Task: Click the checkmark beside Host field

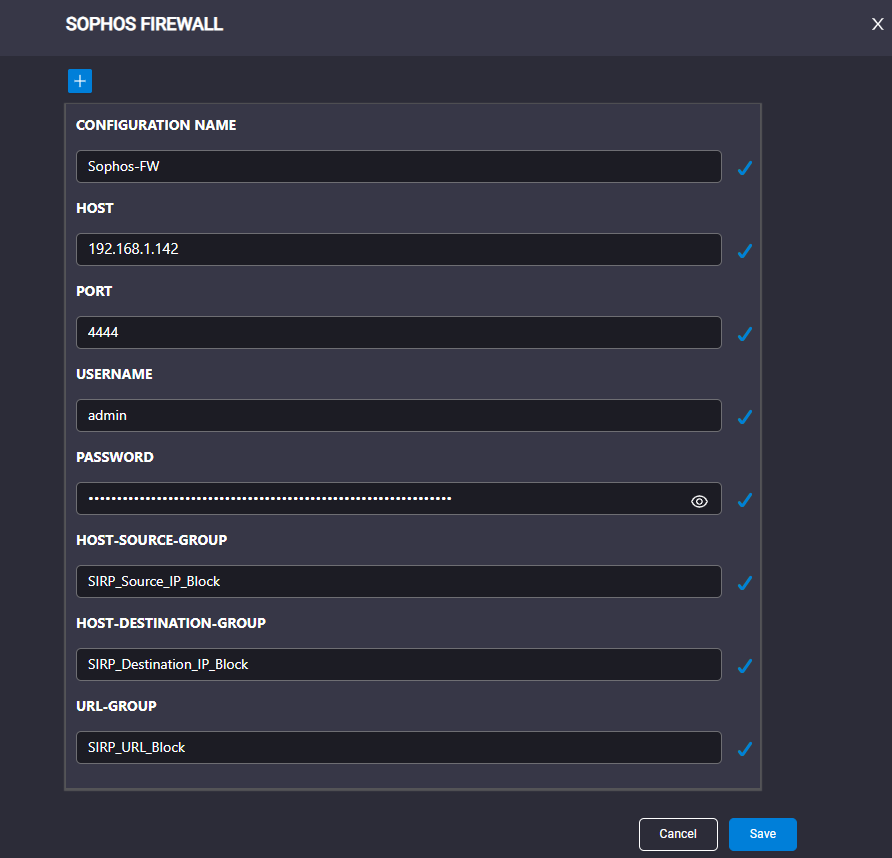Action: tap(745, 251)
